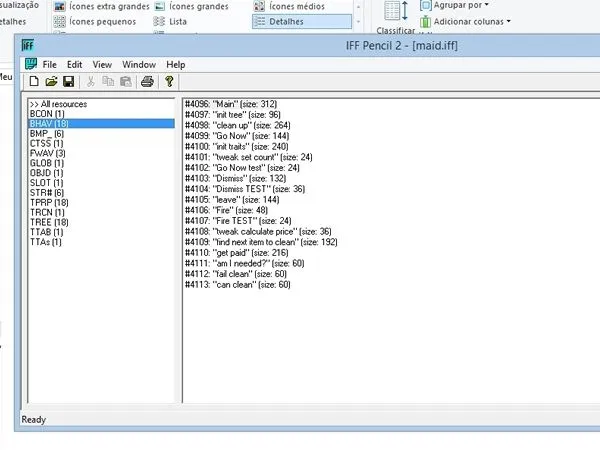Select CTSS (1) resource type
The width and height of the screenshot is (600, 450).
[x=101, y=143]
